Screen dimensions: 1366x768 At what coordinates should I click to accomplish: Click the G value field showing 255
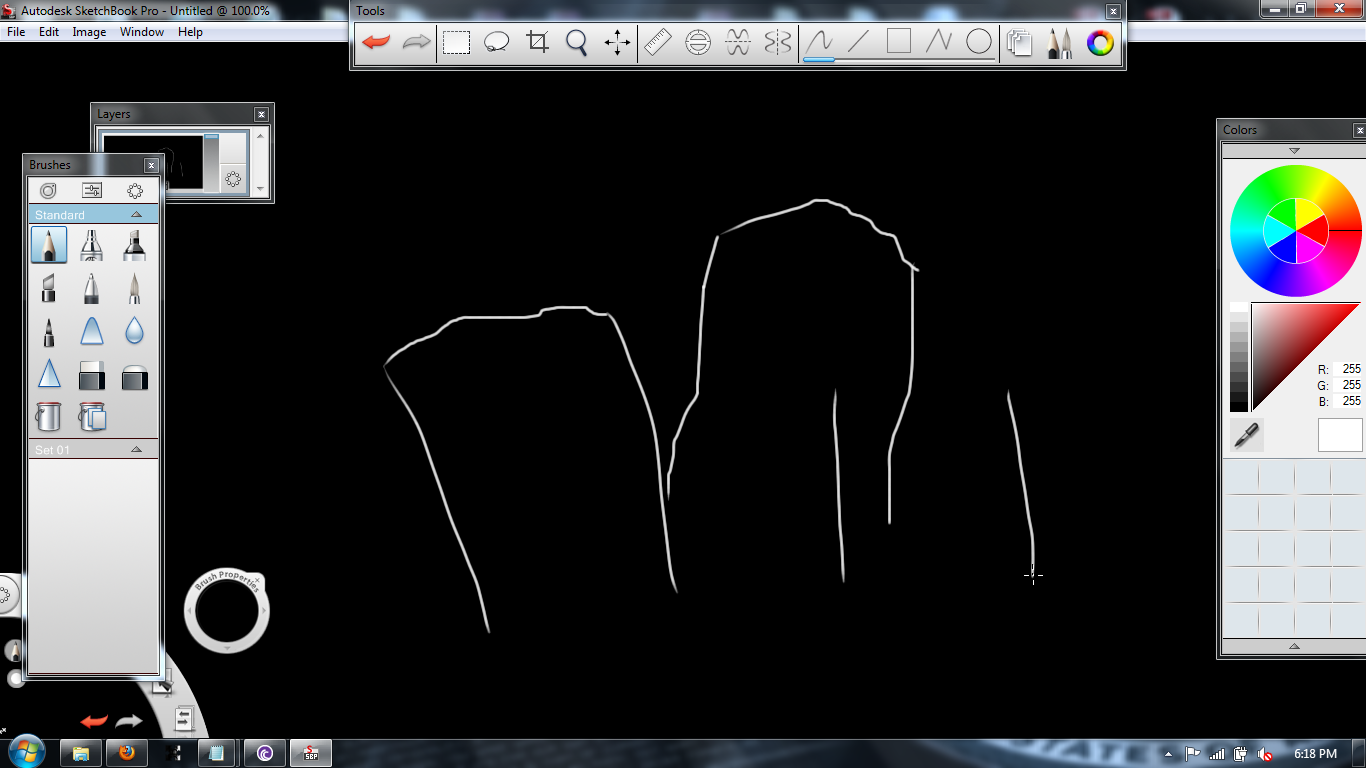click(x=1351, y=385)
